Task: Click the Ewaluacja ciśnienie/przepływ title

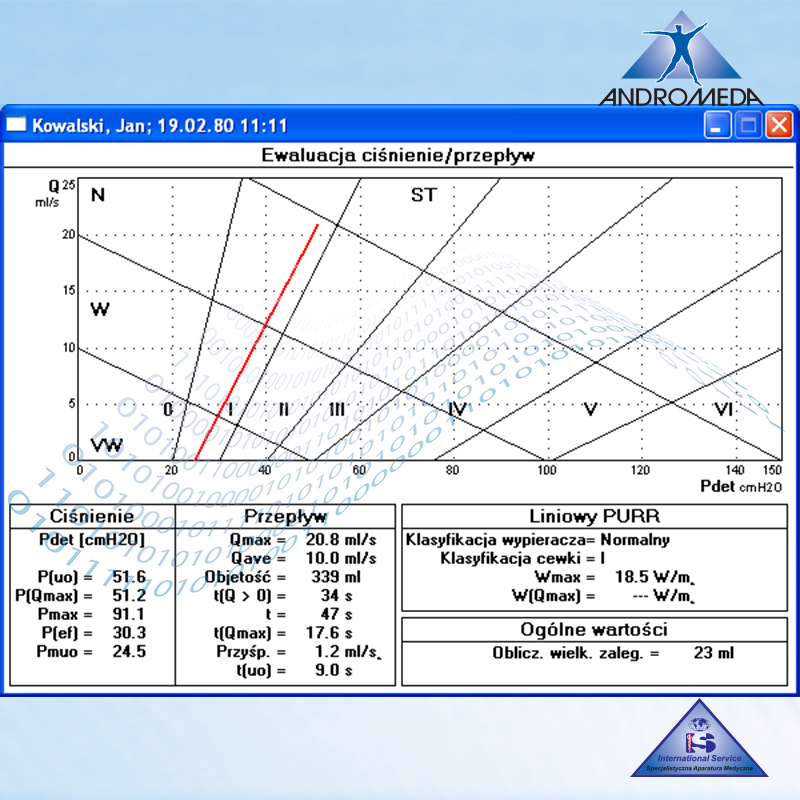Action: (399, 155)
